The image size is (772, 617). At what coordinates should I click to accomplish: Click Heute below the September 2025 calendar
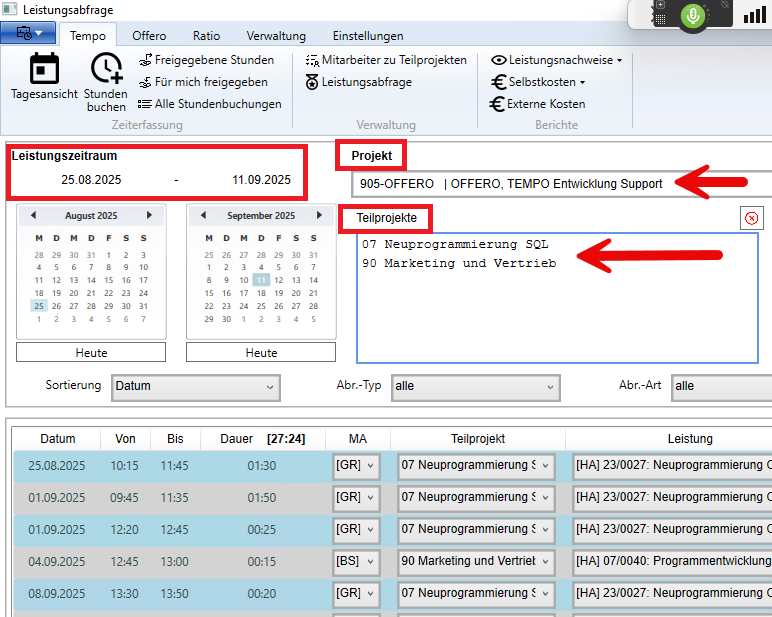(x=261, y=353)
